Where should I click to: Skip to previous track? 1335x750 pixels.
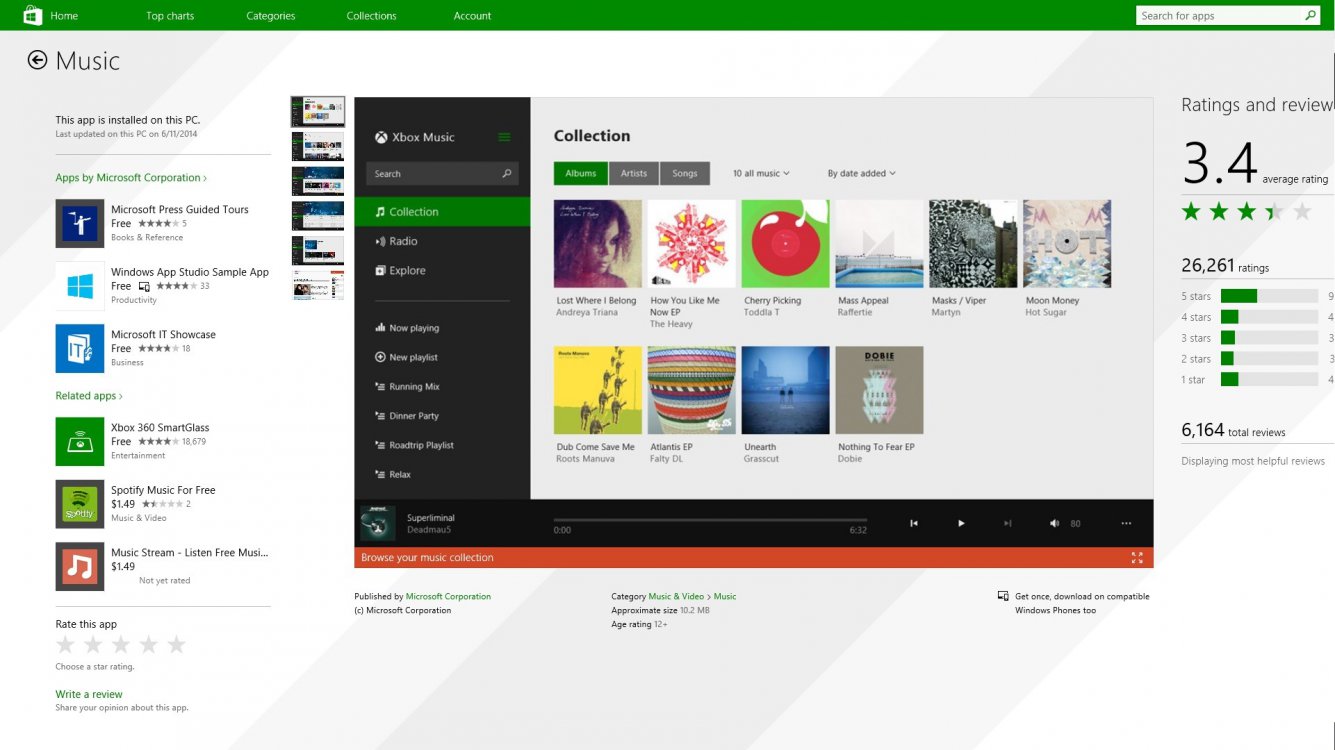tap(914, 523)
